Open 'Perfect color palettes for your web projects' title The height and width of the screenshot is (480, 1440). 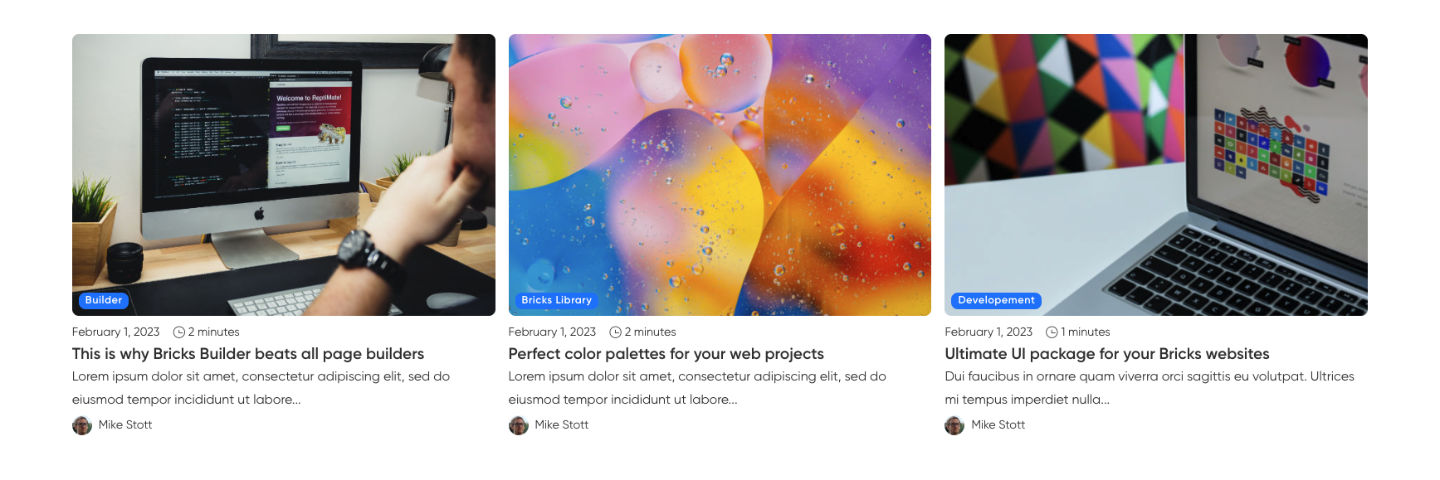tap(666, 354)
